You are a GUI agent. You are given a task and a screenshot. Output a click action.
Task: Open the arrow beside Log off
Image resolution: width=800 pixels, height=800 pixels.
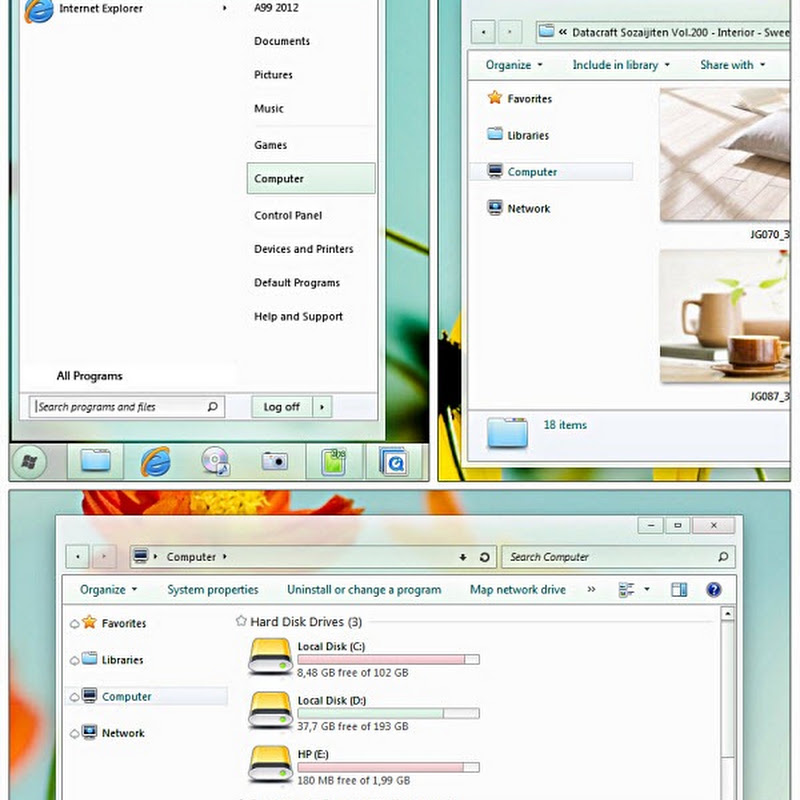tap(322, 407)
